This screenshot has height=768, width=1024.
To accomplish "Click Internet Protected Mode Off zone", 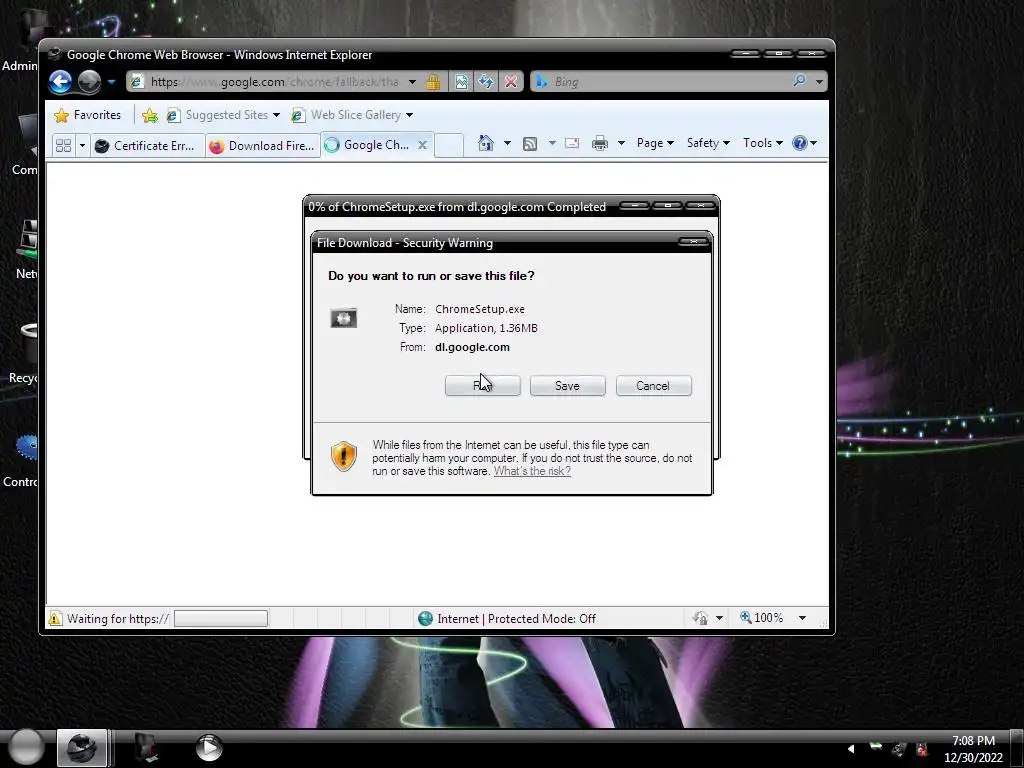I will point(516,618).
